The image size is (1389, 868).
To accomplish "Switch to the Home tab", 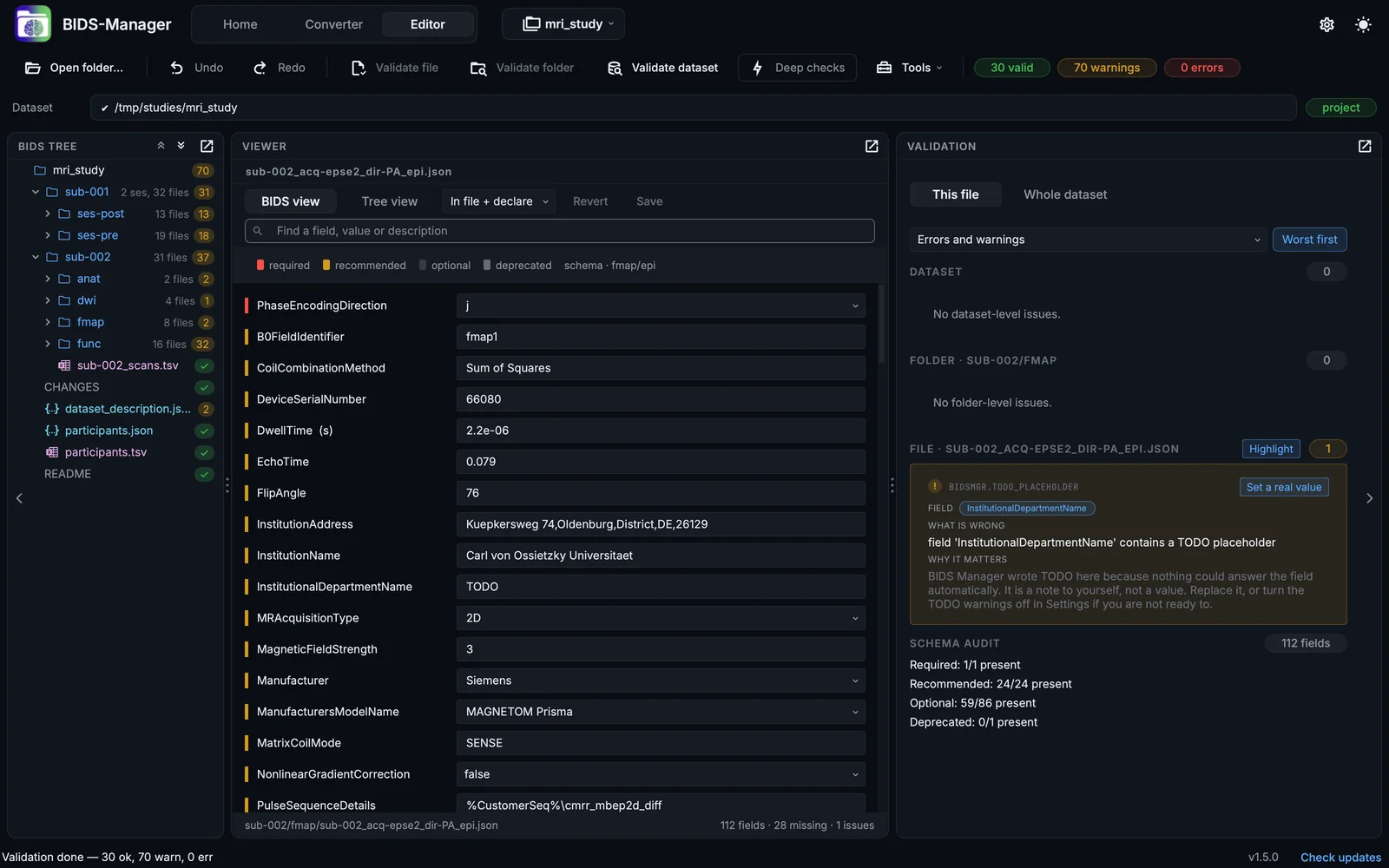I will pyautogui.click(x=240, y=24).
